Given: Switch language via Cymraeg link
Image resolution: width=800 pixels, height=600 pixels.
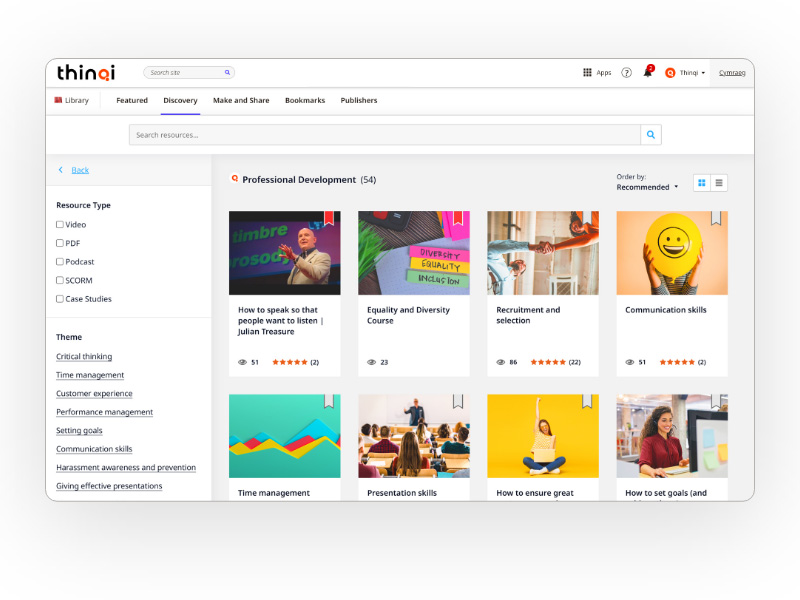Looking at the screenshot, I should [732, 73].
